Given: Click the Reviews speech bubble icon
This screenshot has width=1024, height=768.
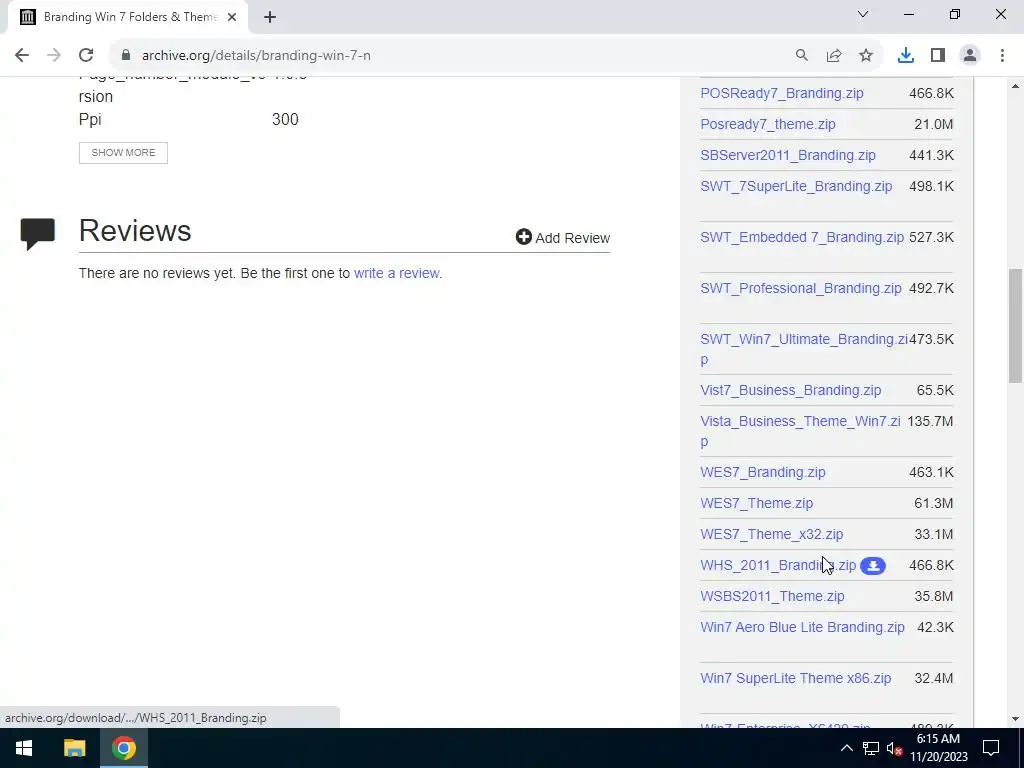Looking at the screenshot, I should click(x=37, y=234).
